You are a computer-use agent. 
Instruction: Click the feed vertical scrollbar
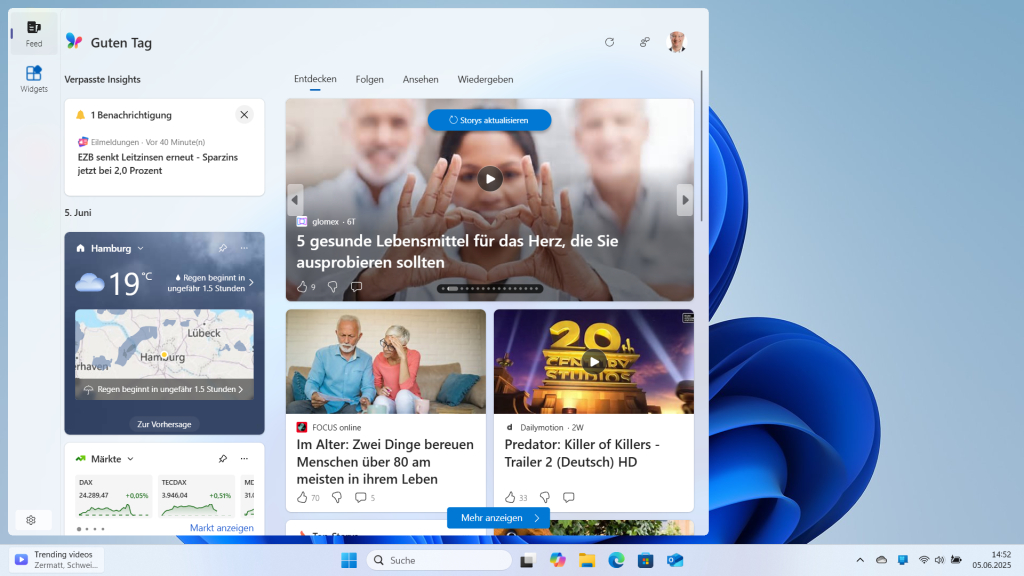coord(702,146)
